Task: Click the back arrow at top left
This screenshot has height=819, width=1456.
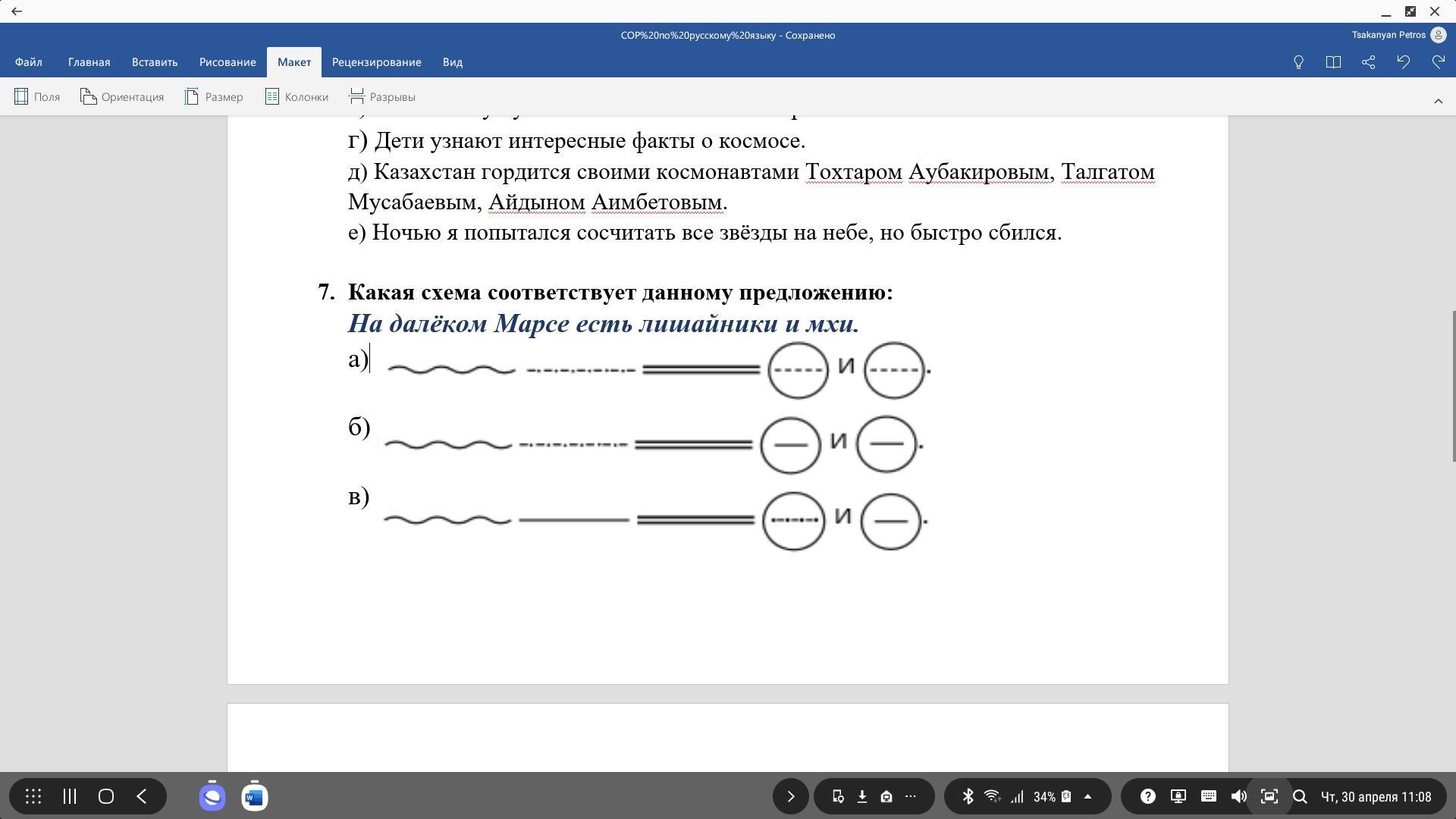Action: 17,11
